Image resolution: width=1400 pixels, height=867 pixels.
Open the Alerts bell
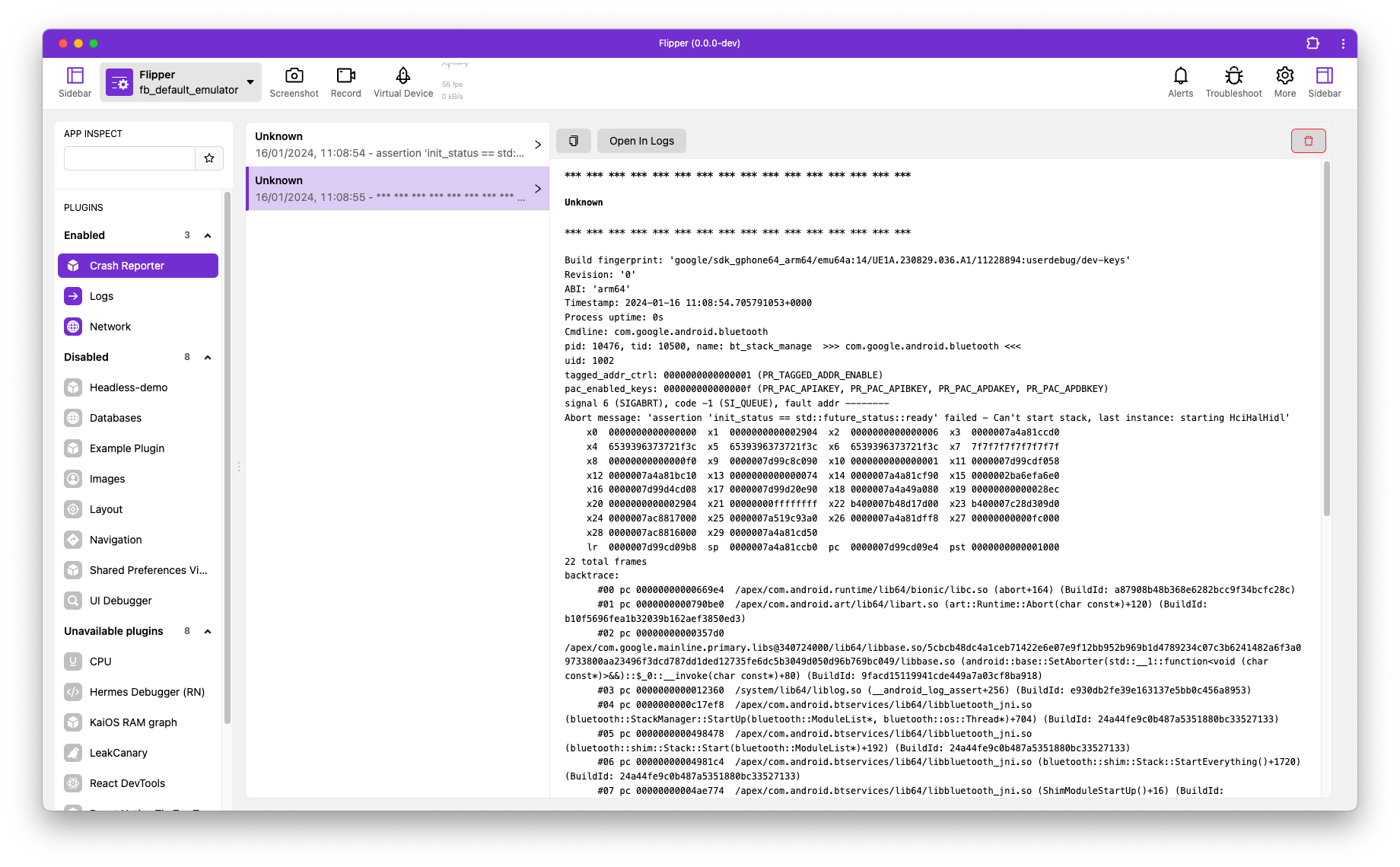coord(1180,82)
